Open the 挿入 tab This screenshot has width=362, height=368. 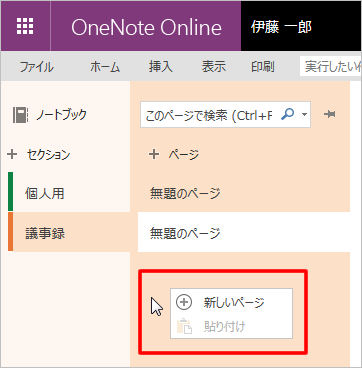tap(161, 67)
